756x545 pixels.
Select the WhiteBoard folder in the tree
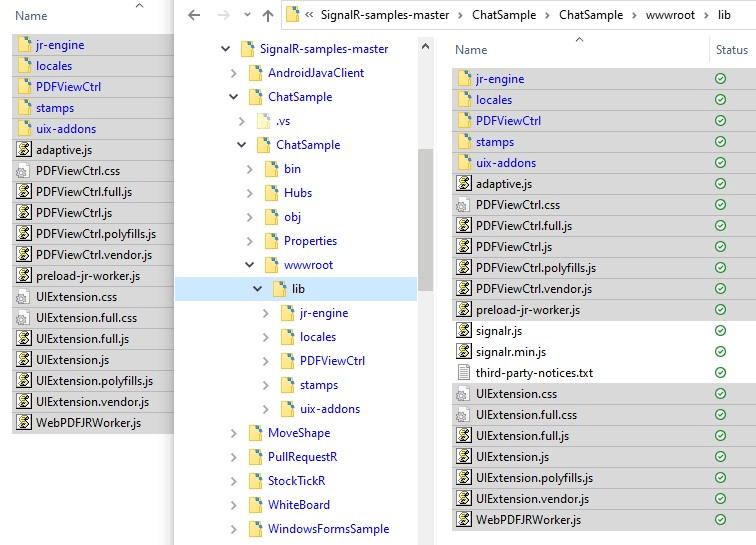299,505
